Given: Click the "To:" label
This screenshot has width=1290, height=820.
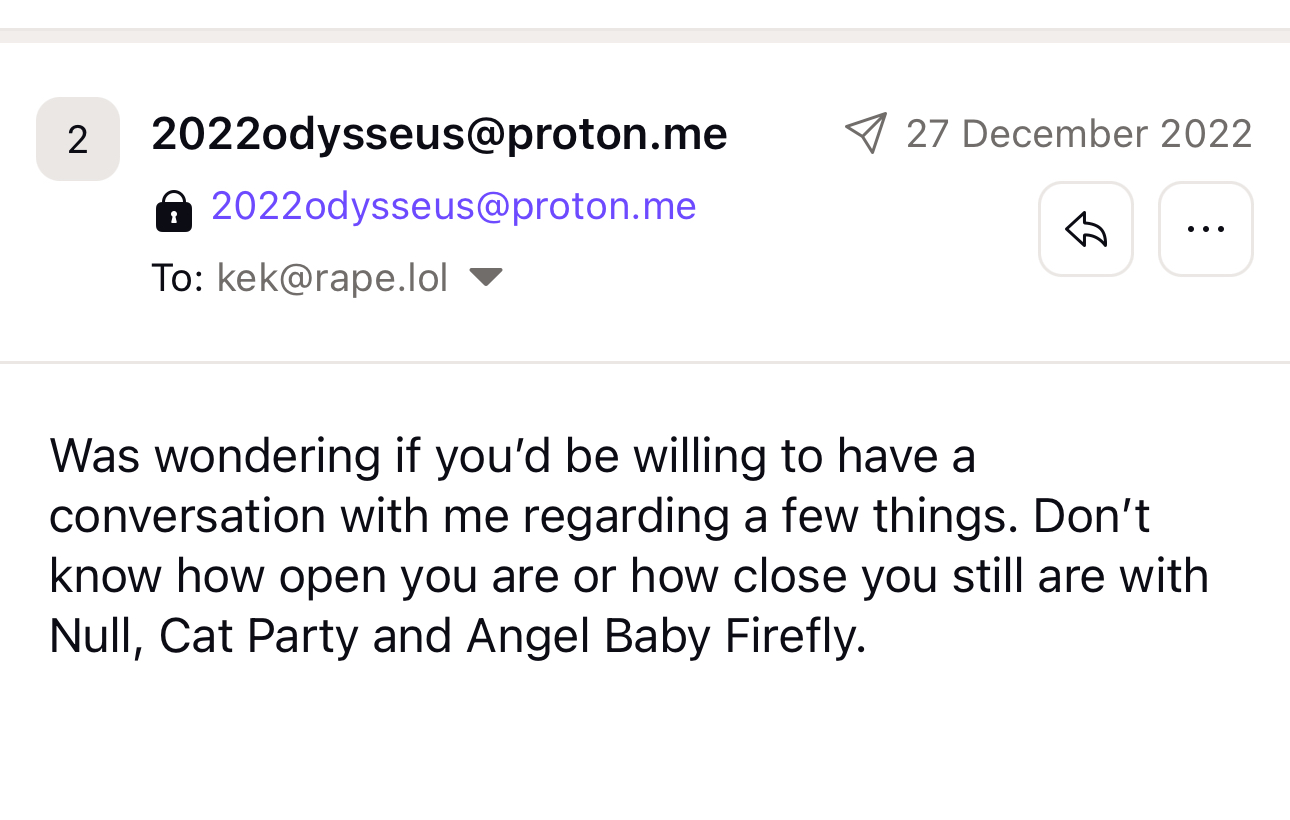Looking at the screenshot, I should tap(177, 278).
